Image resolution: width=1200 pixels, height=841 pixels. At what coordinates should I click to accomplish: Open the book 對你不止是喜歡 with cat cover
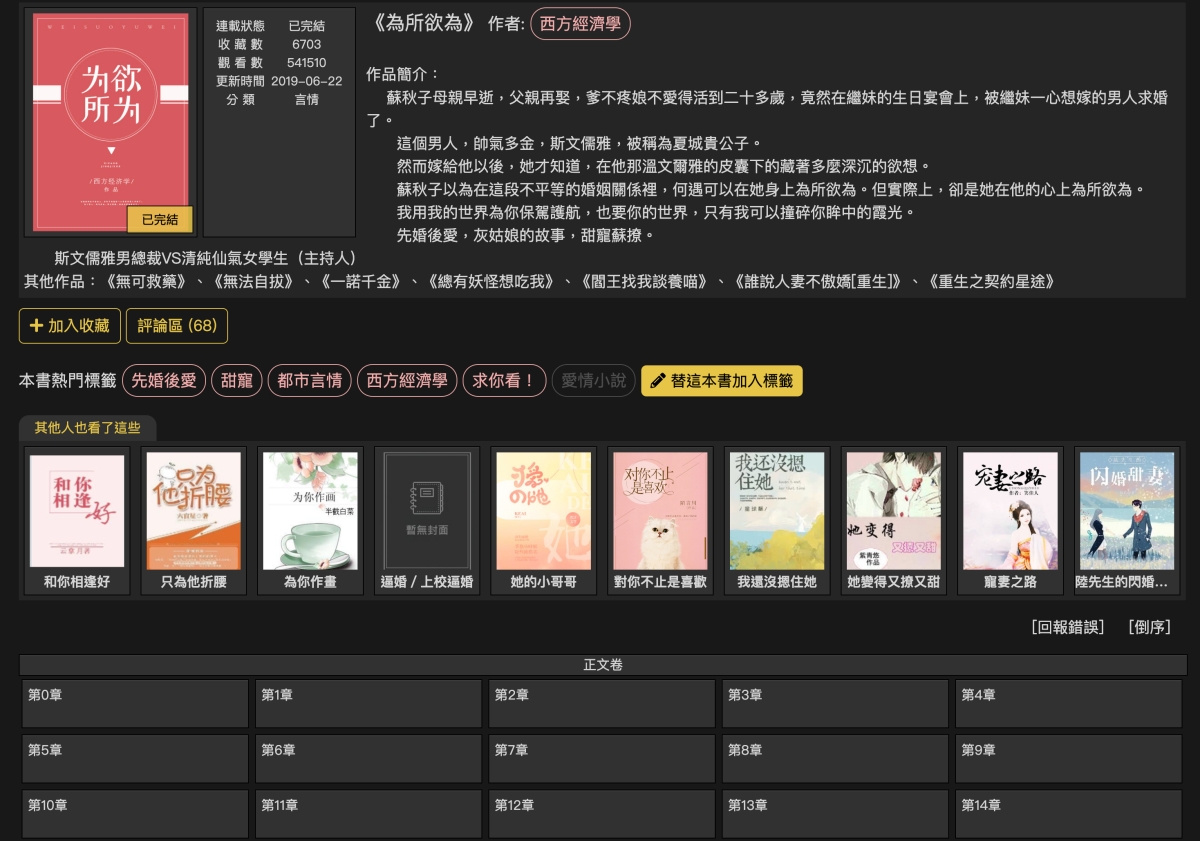(x=660, y=512)
